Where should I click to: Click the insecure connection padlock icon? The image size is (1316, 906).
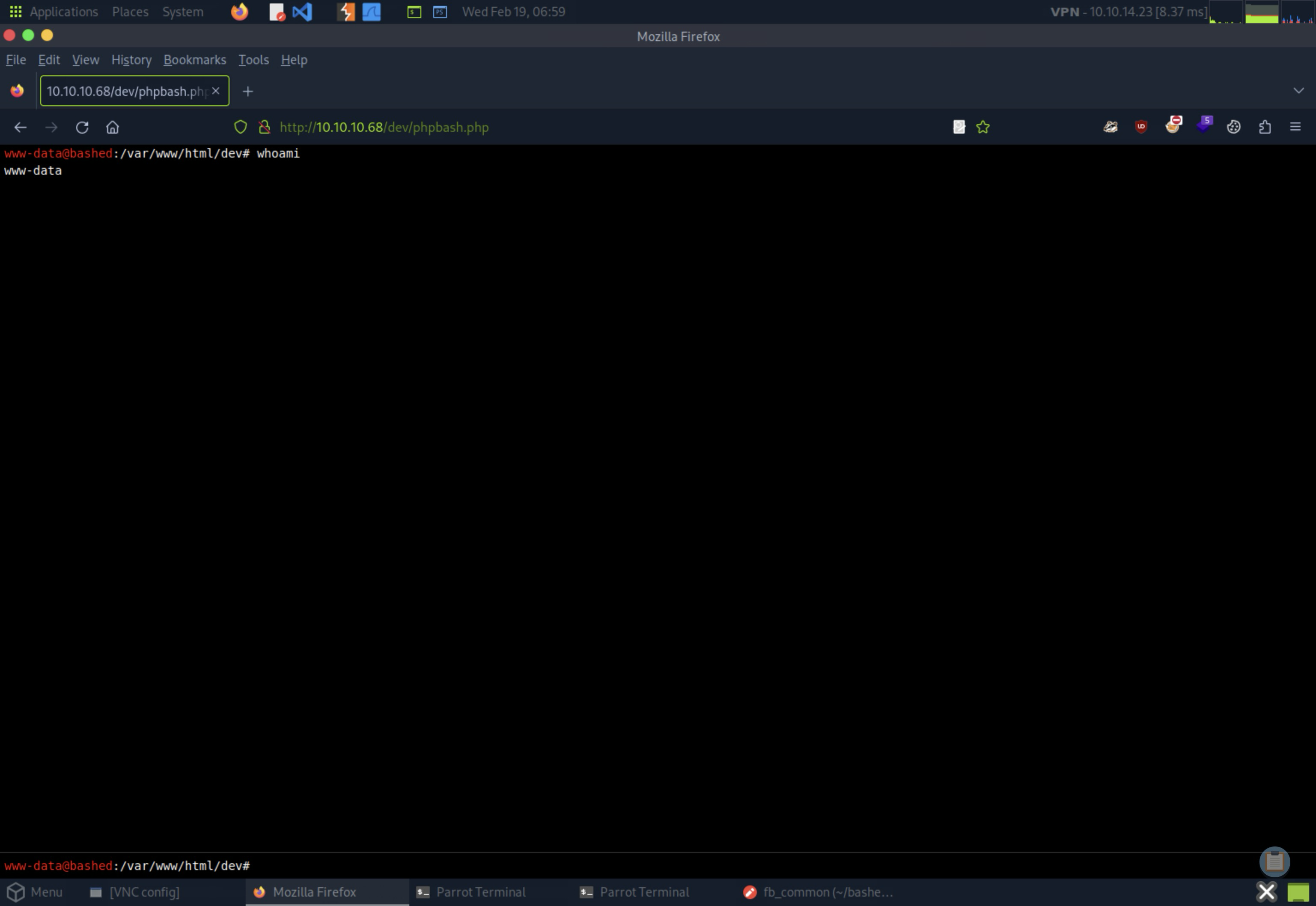265,127
